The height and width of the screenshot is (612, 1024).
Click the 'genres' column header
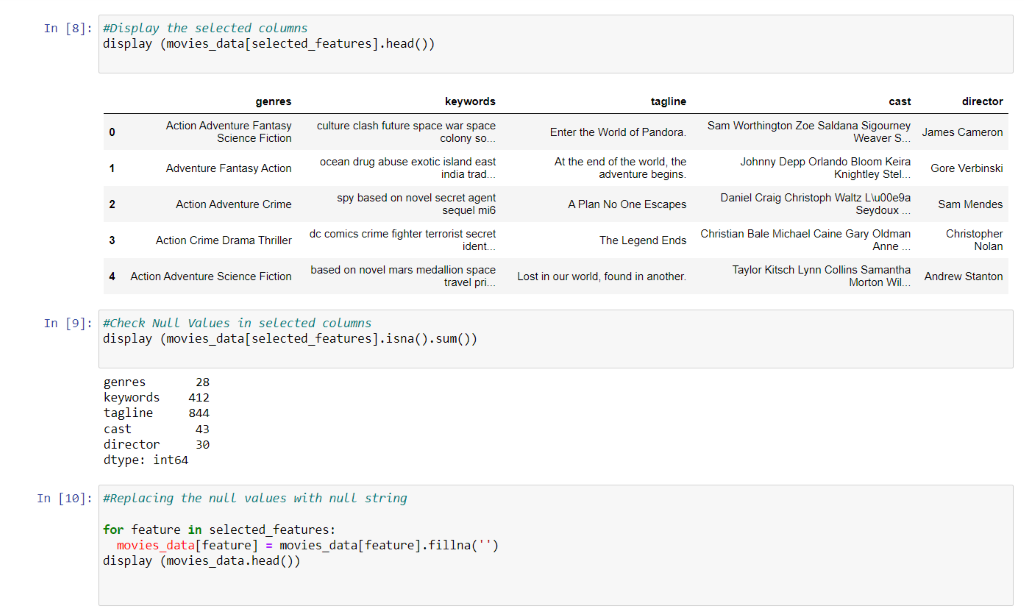[x=273, y=101]
